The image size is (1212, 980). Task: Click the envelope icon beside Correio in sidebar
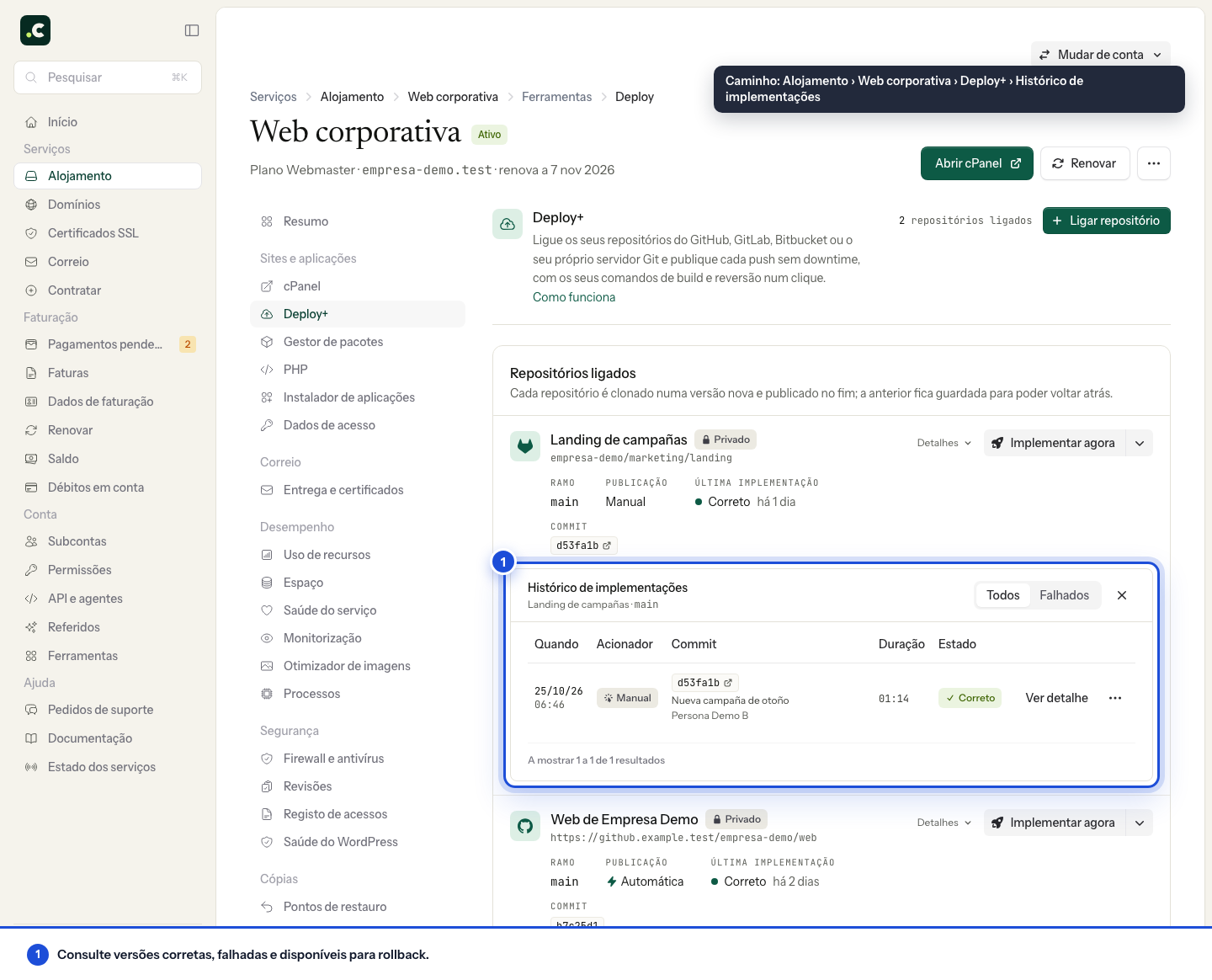[x=31, y=262]
